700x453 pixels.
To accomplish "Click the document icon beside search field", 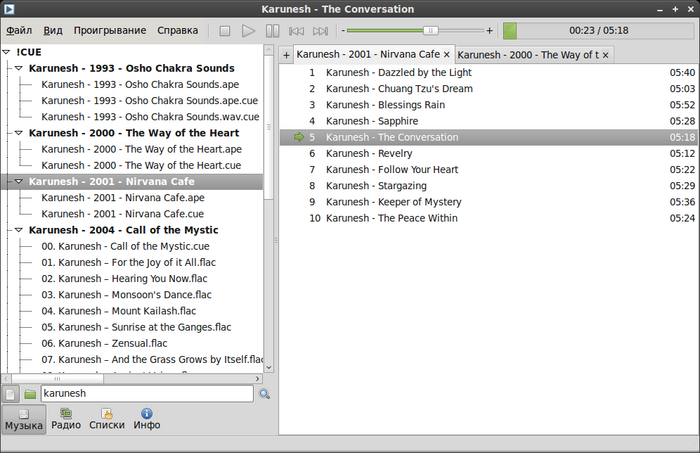I will pyautogui.click(x=10, y=394).
